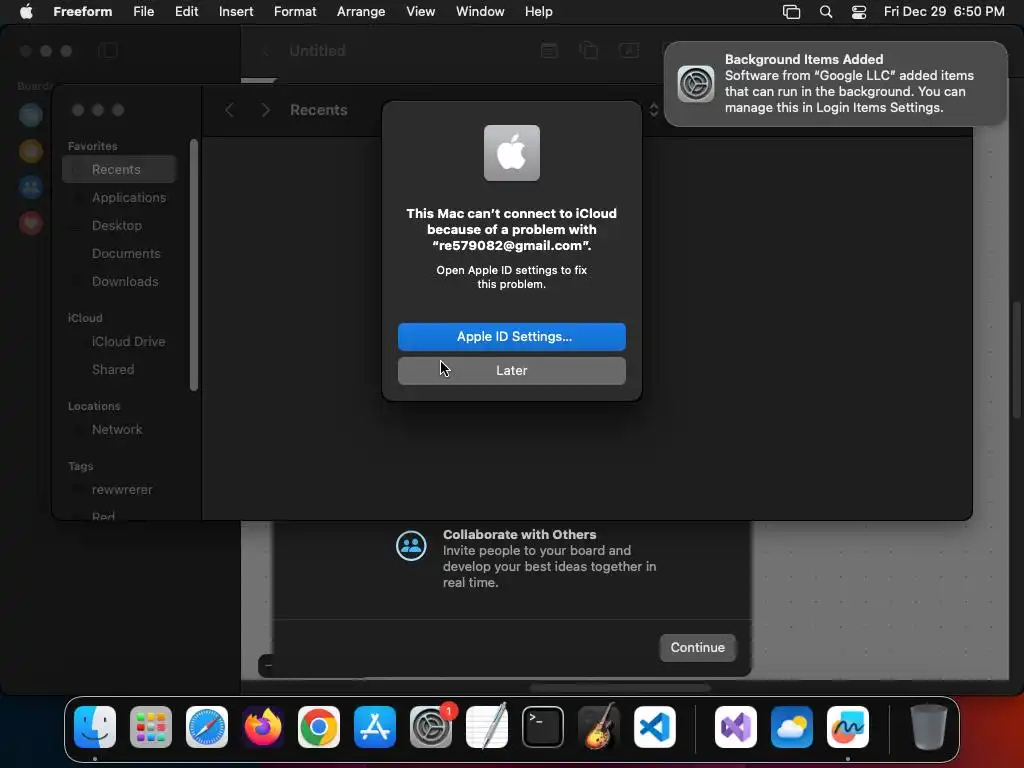The width and height of the screenshot is (1024, 768).
Task: Open Firefox from the Dock
Action: coord(263,727)
